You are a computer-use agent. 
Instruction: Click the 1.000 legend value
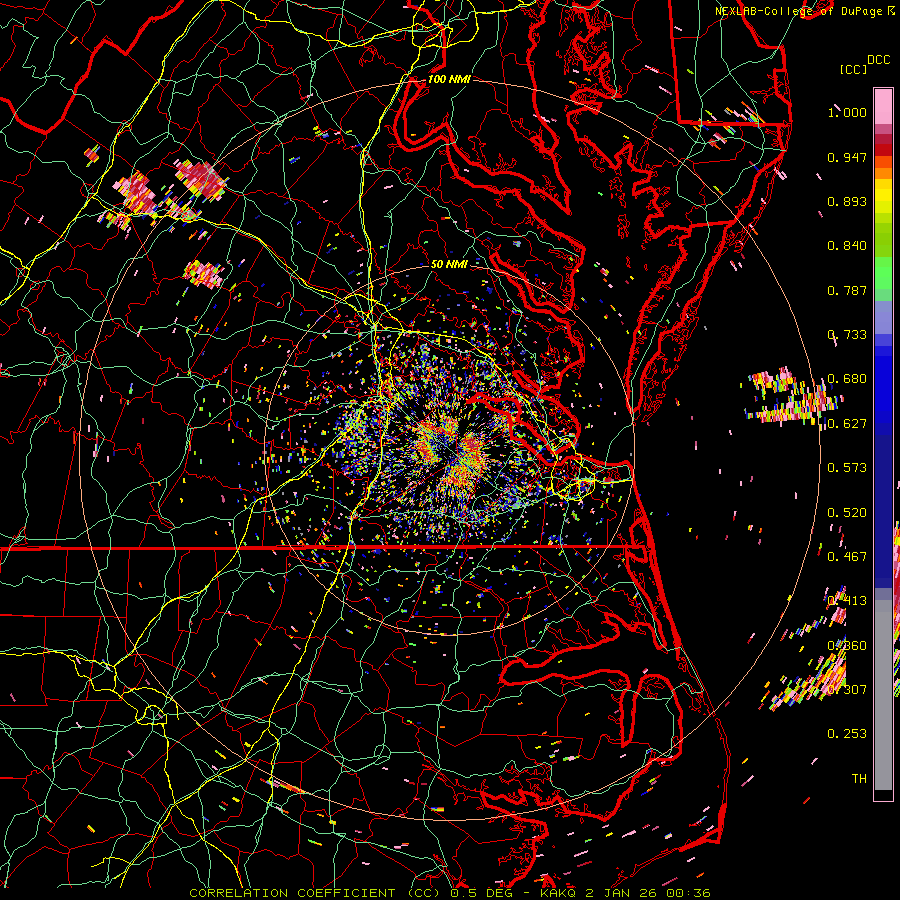pyautogui.click(x=847, y=112)
